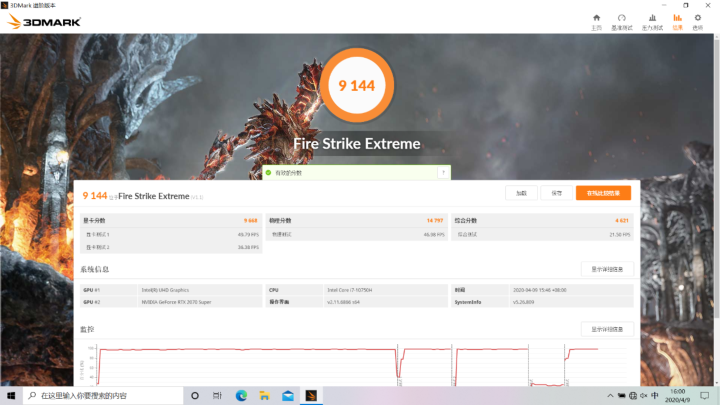The height and width of the screenshot is (405, 720).
Task: Show details for monitoring section
Action: click(607, 329)
